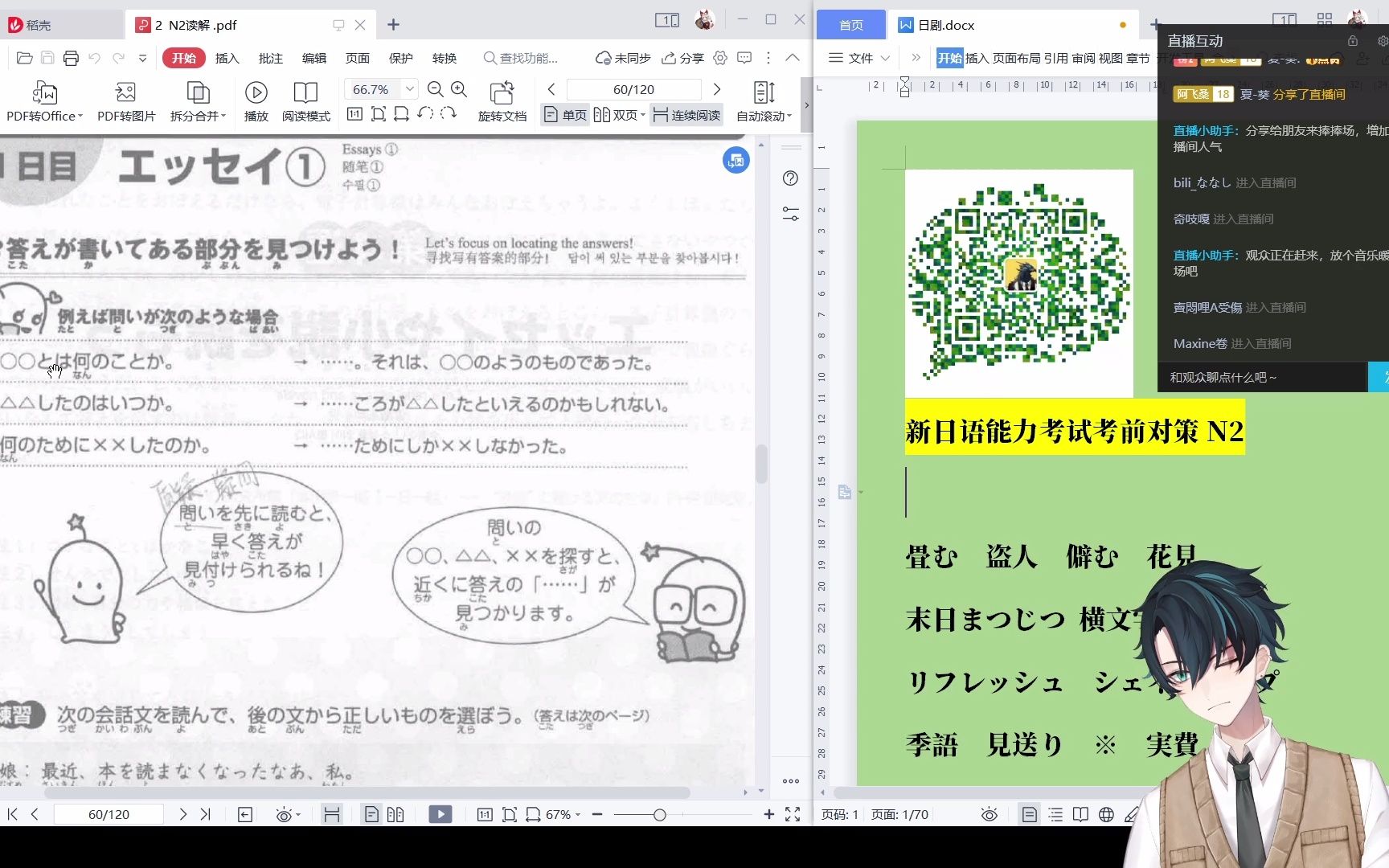Viewport: 1389px width, 868px height.
Task: Open the 保护 tab
Action: (x=401, y=58)
